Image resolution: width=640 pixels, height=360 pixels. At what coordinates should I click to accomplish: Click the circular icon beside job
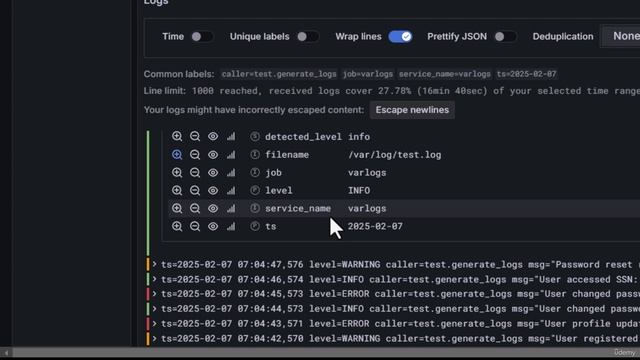pyautogui.click(x=255, y=172)
